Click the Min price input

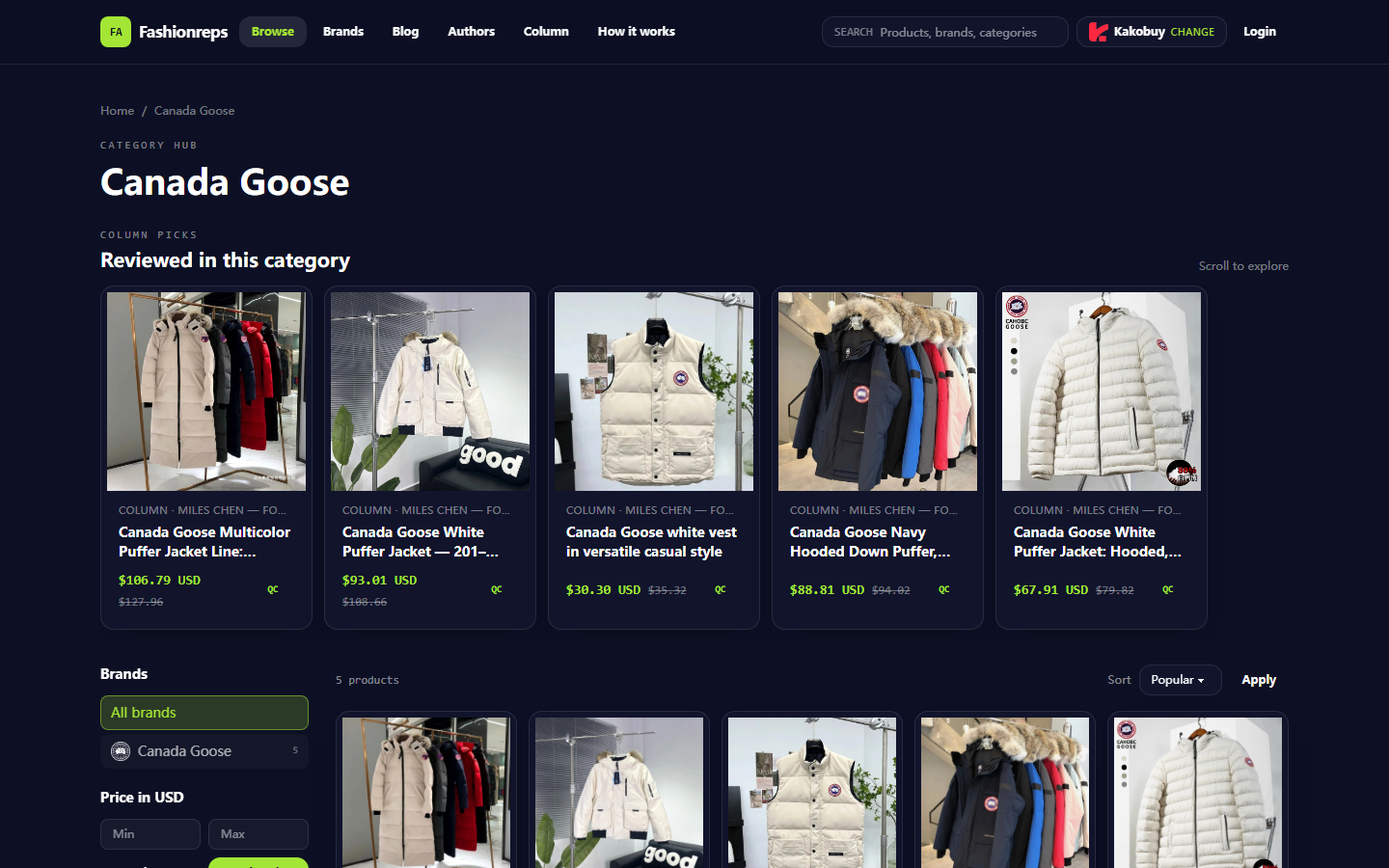[x=150, y=834]
